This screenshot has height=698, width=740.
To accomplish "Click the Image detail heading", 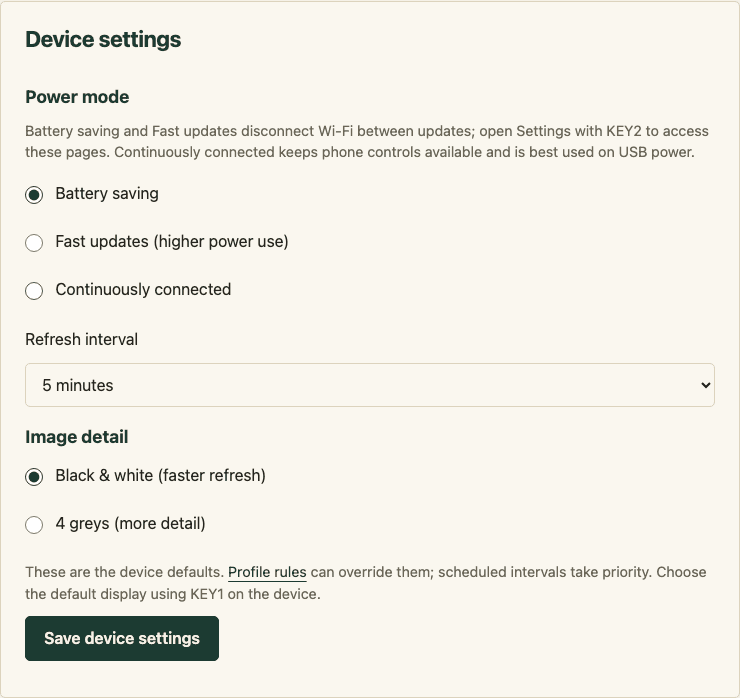I will (76, 437).
